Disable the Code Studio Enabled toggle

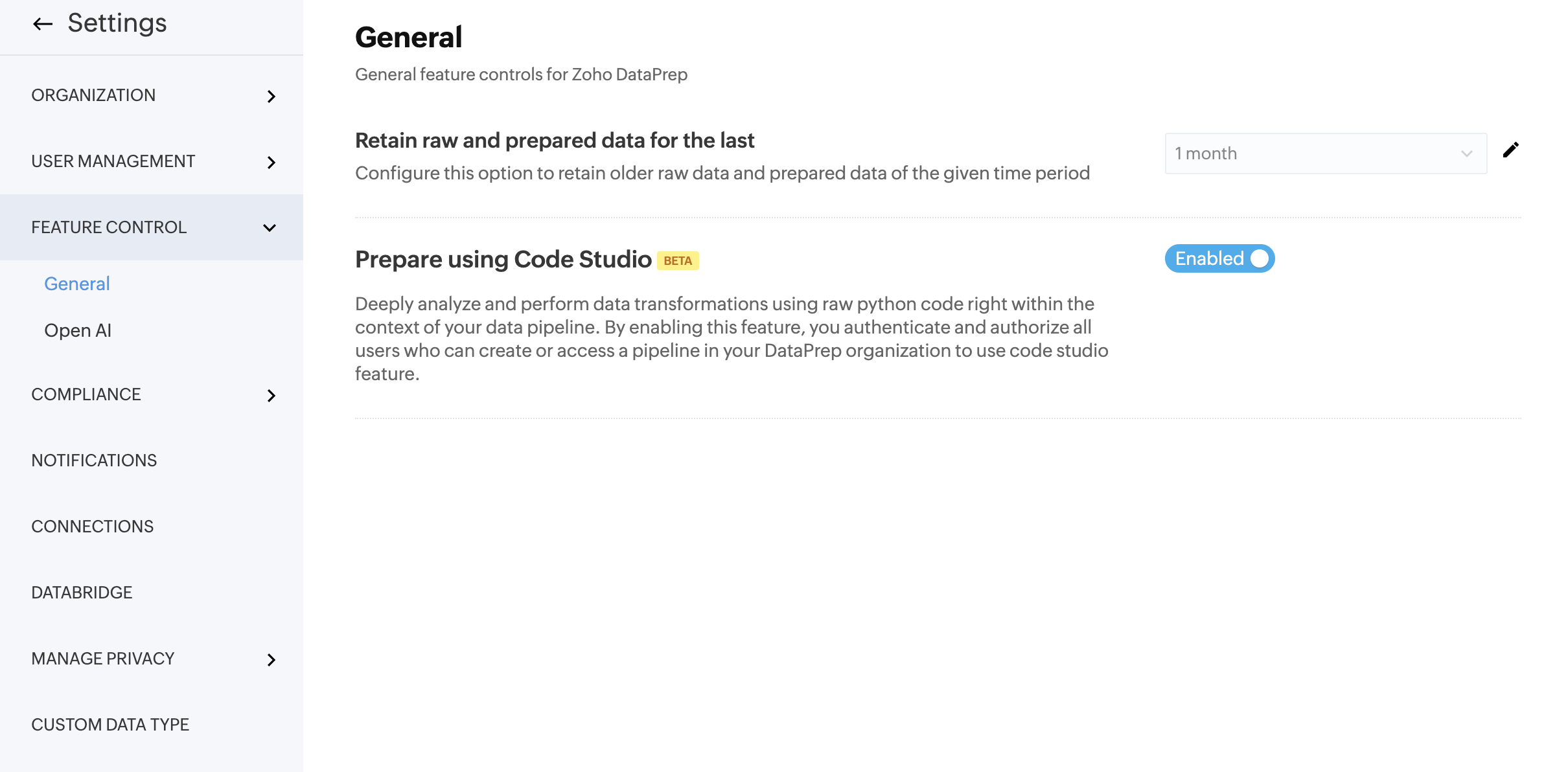pyautogui.click(x=1219, y=258)
